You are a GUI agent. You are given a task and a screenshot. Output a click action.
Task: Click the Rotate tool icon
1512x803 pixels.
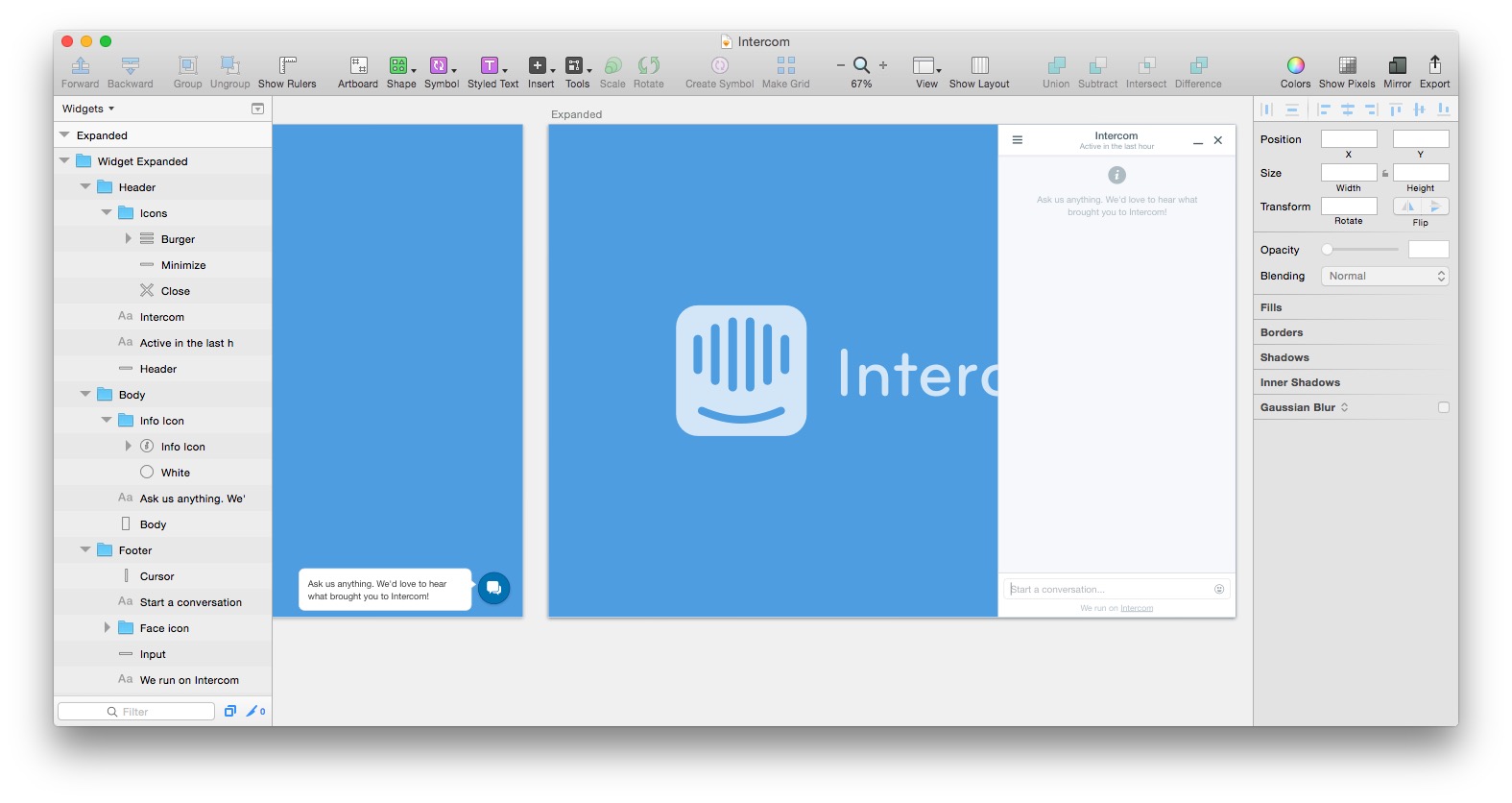click(649, 65)
